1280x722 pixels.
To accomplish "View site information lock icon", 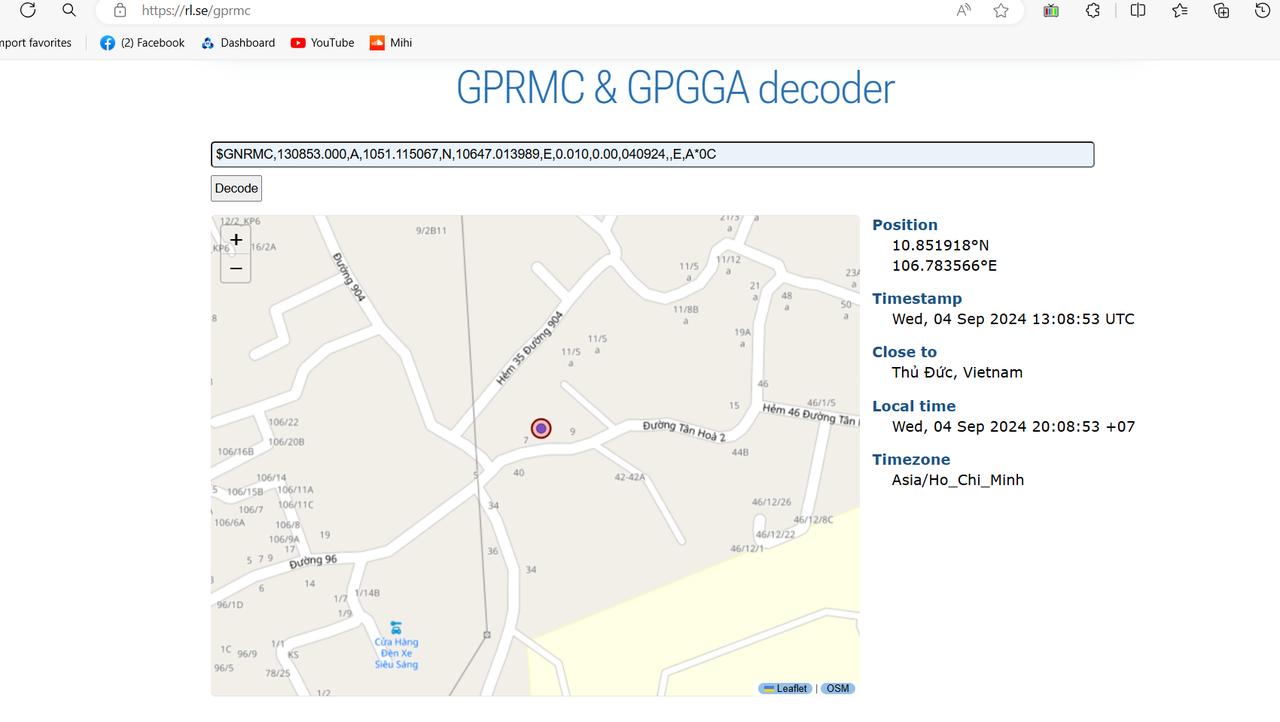I will (x=120, y=10).
